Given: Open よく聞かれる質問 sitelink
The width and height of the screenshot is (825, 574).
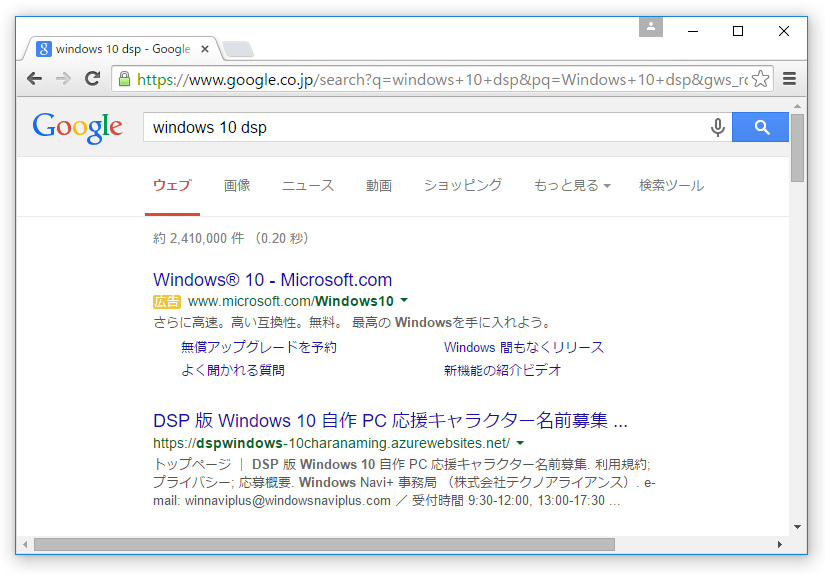Looking at the screenshot, I should (x=233, y=370).
